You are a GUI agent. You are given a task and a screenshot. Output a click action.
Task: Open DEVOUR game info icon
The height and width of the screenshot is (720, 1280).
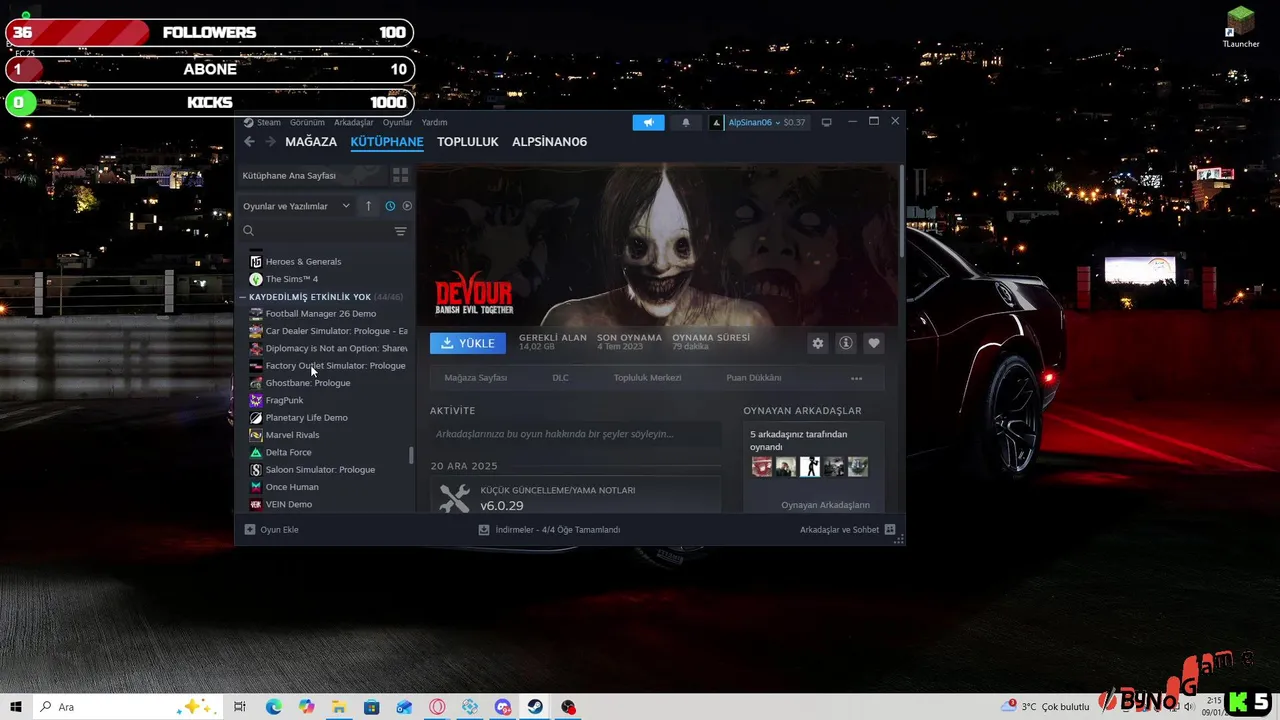point(846,343)
